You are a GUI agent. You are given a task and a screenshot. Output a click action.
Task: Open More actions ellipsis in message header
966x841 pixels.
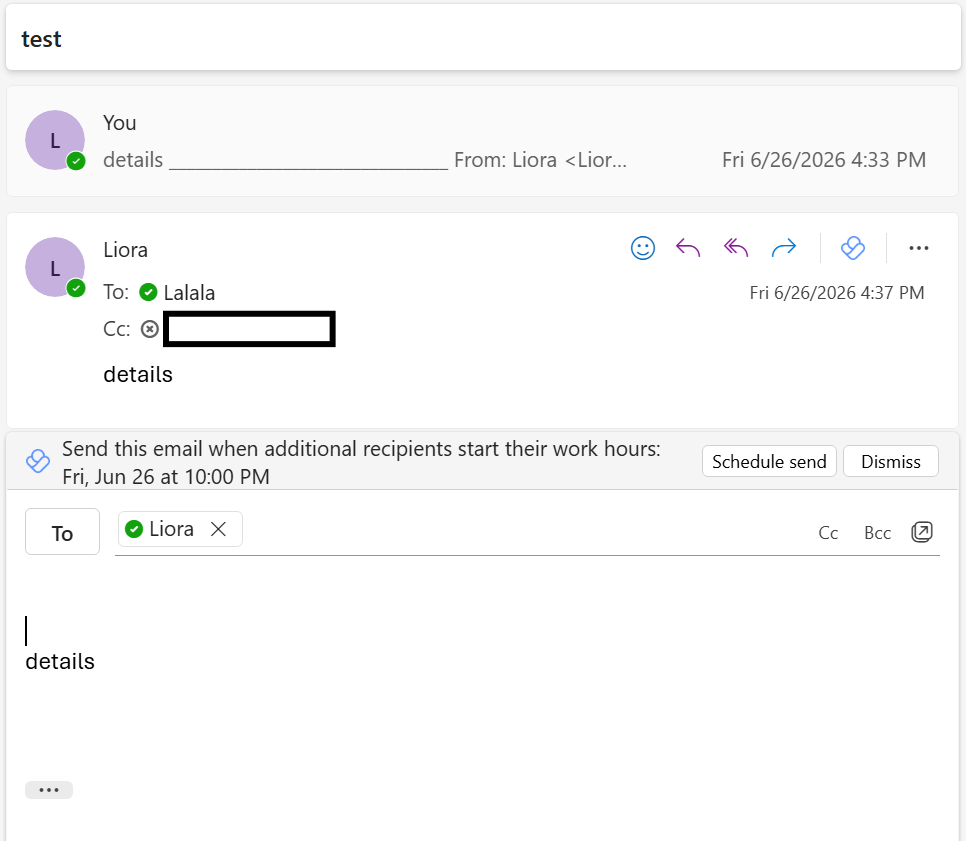(919, 248)
